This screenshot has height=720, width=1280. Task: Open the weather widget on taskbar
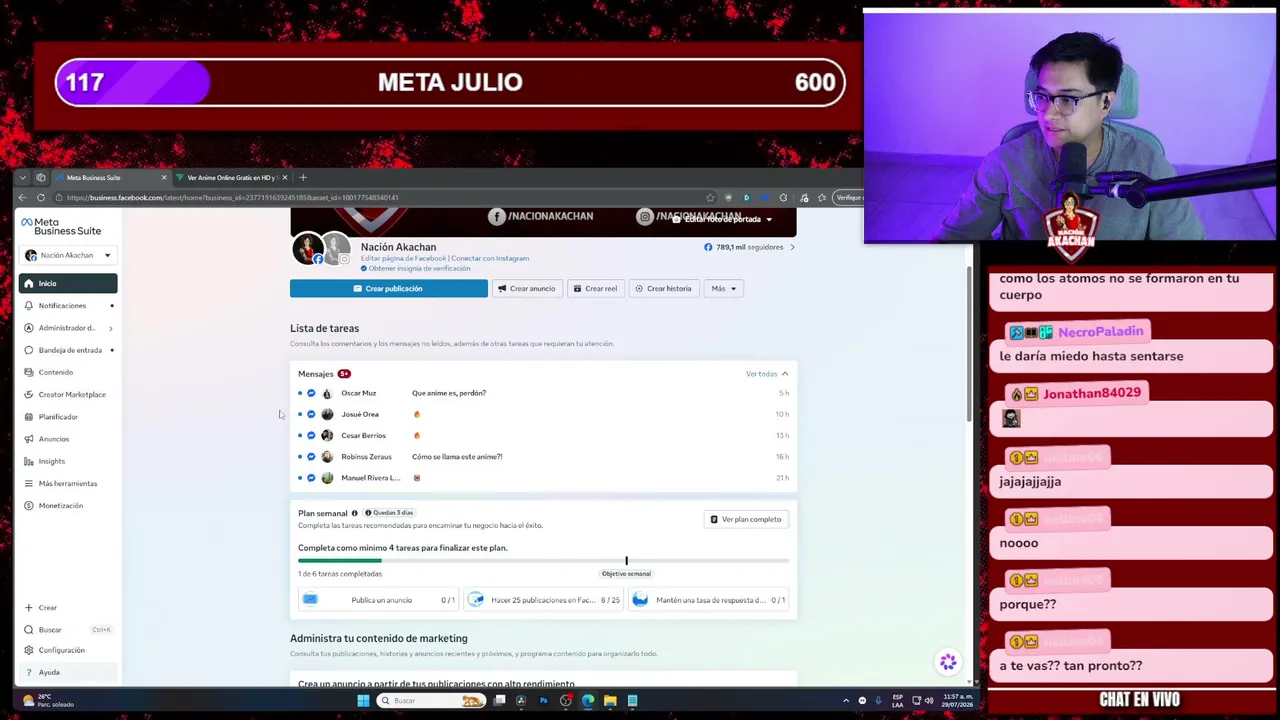pyautogui.click(x=47, y=700)
